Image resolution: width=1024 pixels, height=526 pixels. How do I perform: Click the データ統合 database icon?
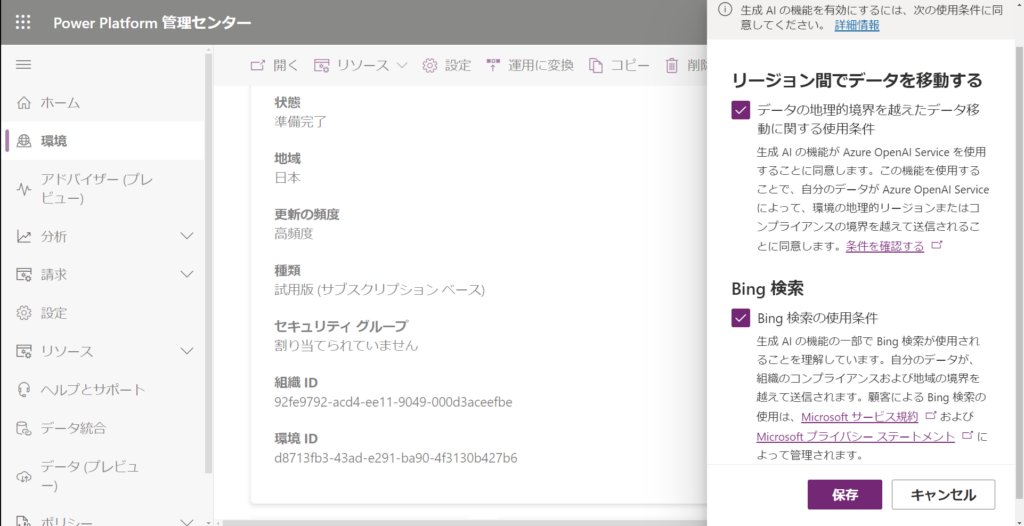pyautogui.click(x=24, y=428)
